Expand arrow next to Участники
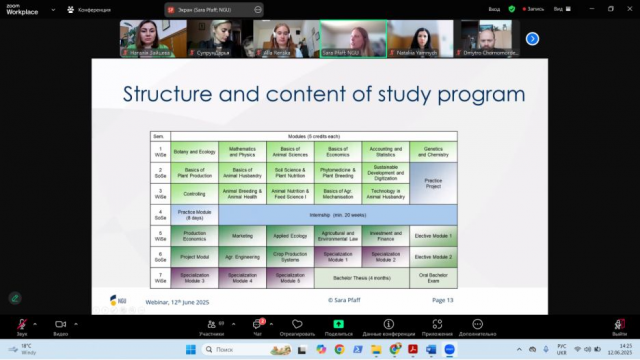The height and width of the screenshot is (360, 640). (233, 324)
